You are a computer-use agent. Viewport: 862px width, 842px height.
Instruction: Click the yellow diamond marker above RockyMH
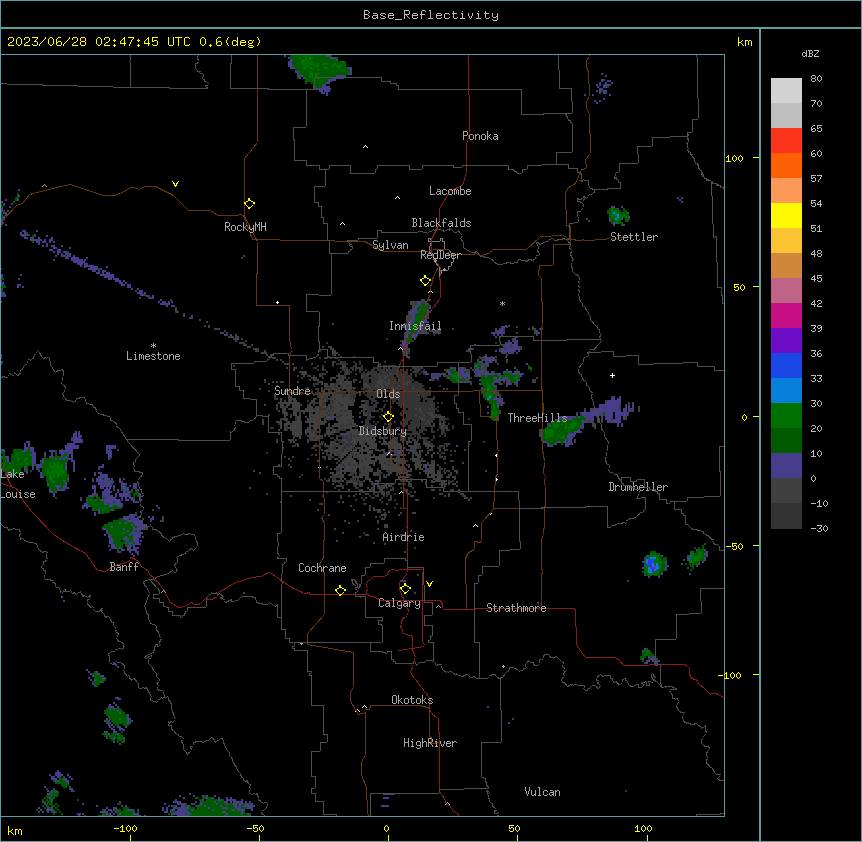(249, 204)
